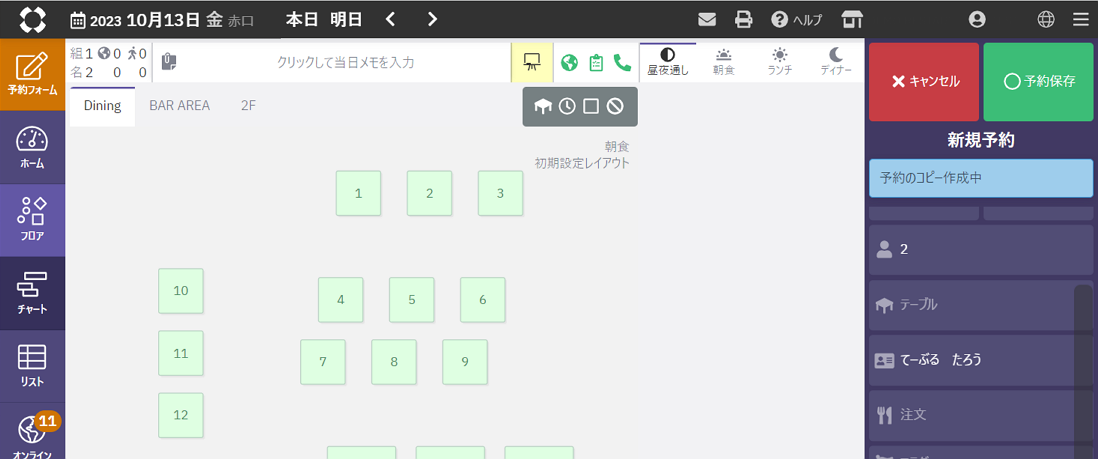The width and height of the screenshot is (1098, 459).
Task: Open the language globe menu in the top bar
Action: [x=1046, y=19]
